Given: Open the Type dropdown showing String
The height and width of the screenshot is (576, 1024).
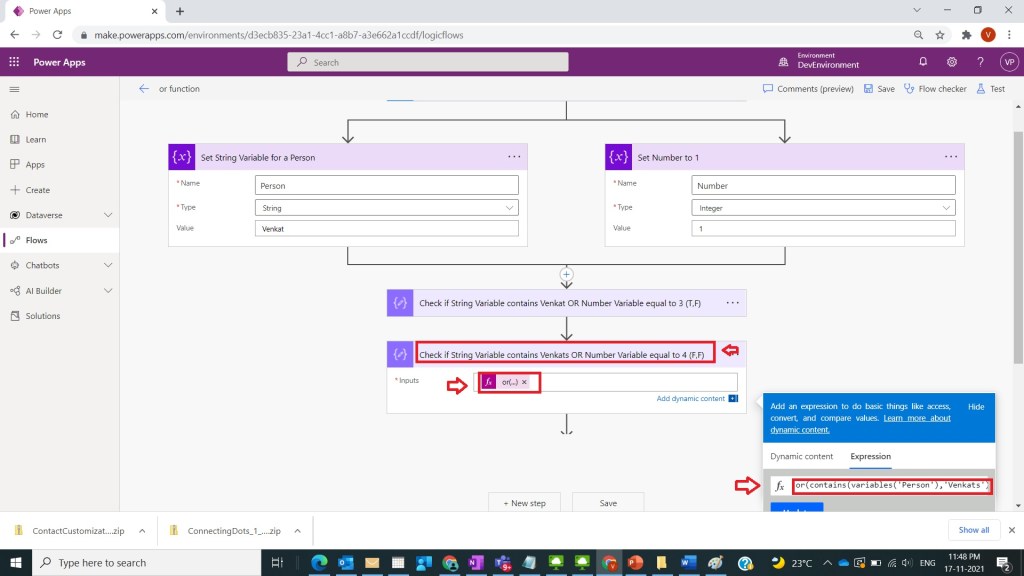Looking at the screenshot, I should point(387,208).
